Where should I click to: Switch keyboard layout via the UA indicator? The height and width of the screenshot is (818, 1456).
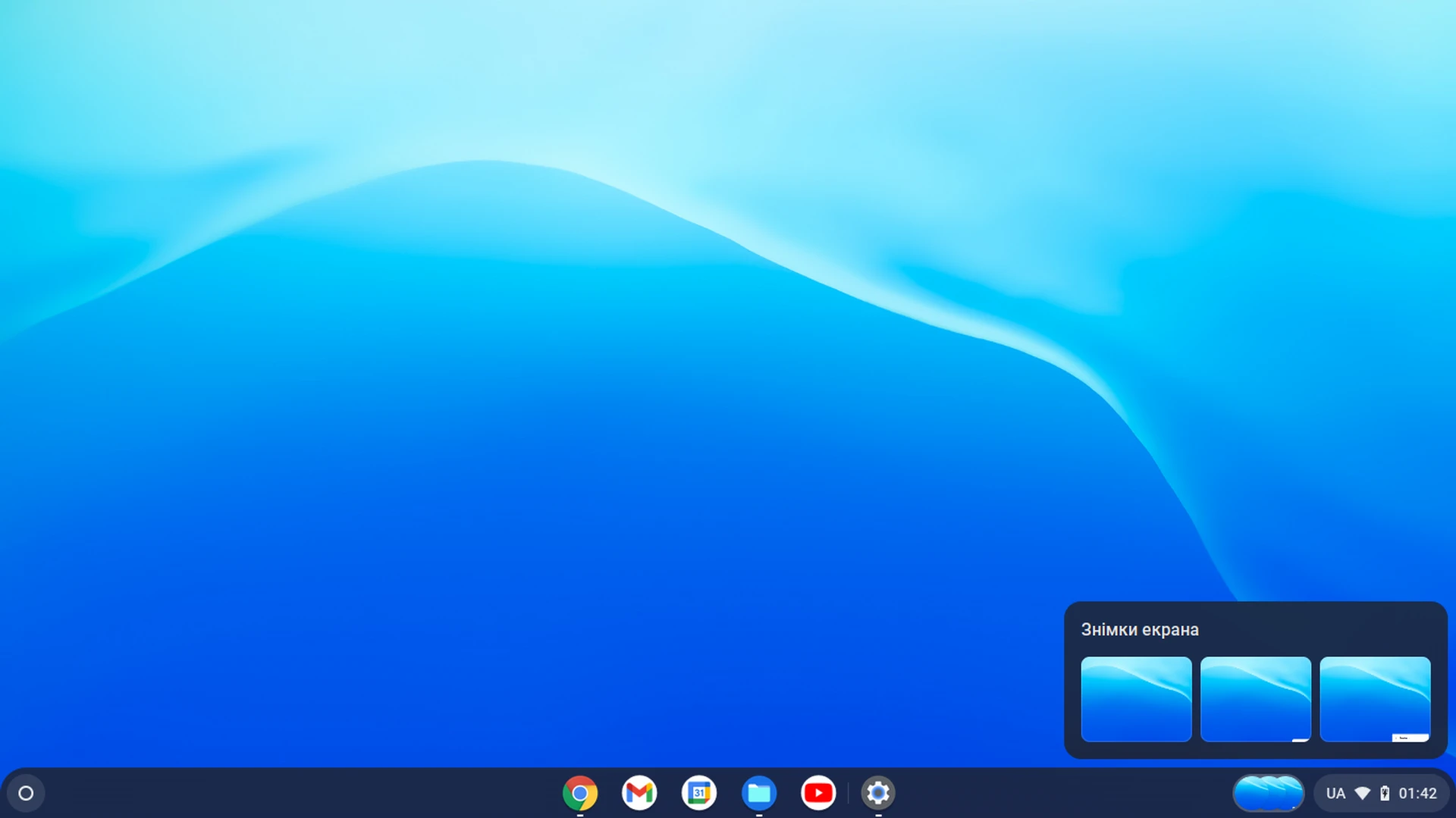click(1336, 792)
